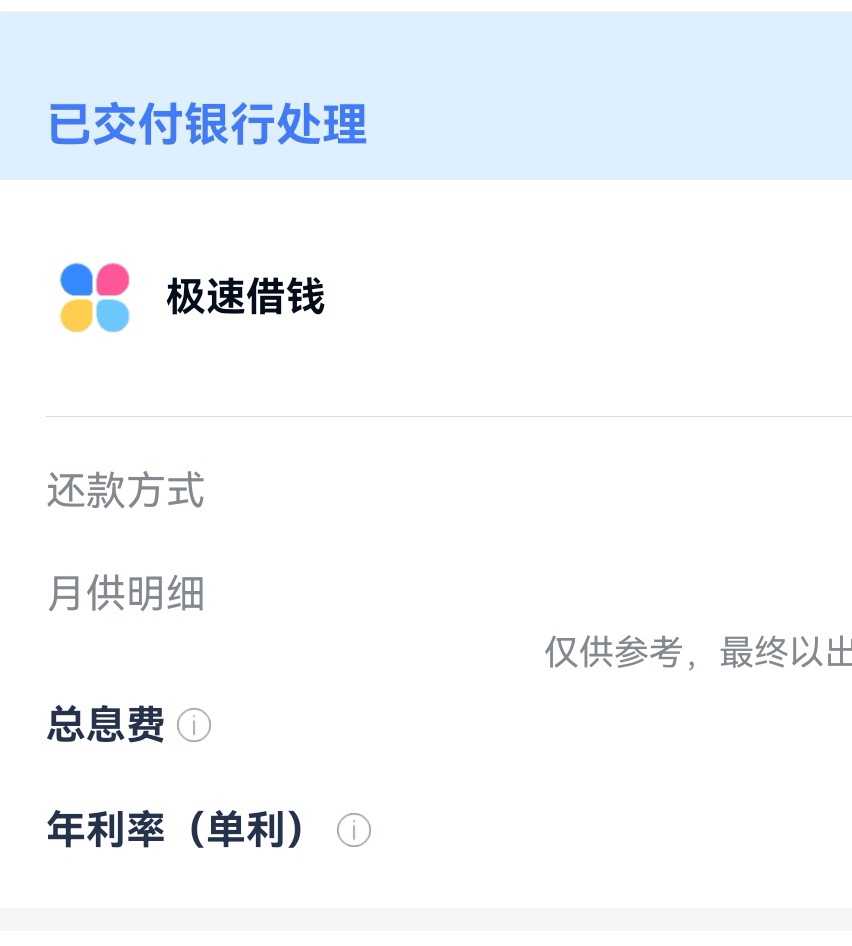852x946 pixels.
Task: Click the pink petal of the logo
Action: (x=113, y=279)
